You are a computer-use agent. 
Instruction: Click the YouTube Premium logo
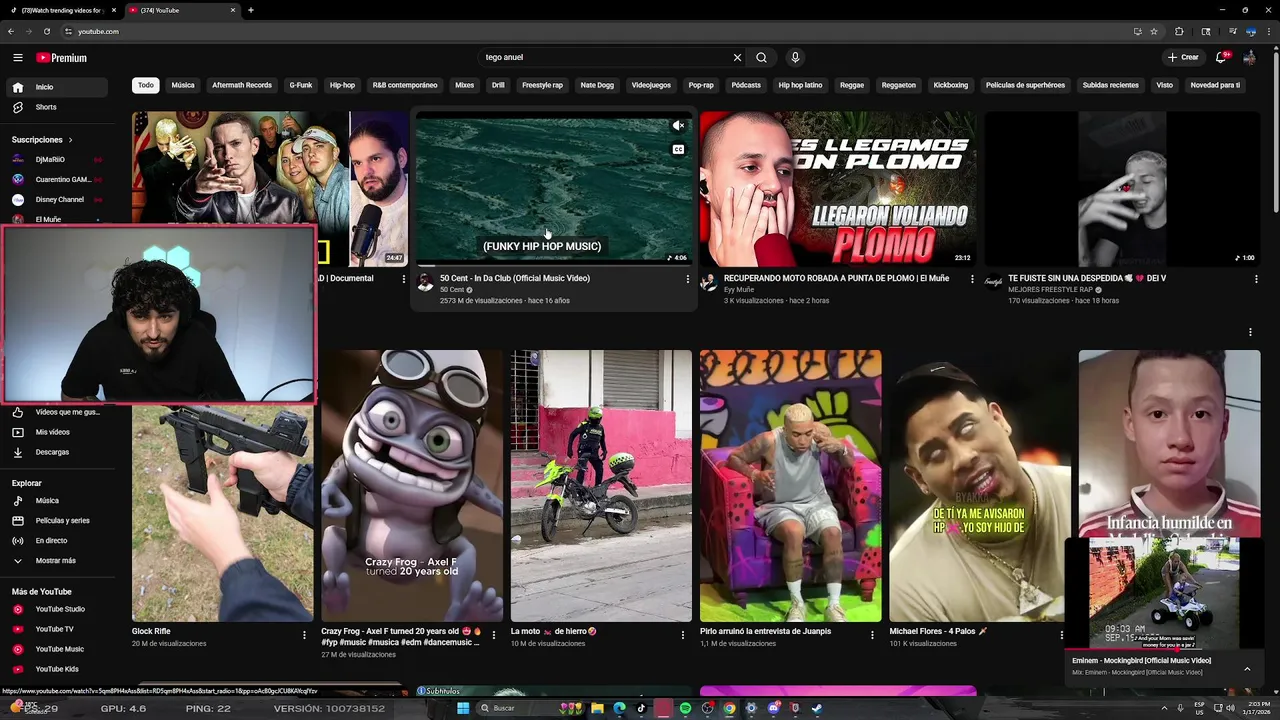click(62, 58)
